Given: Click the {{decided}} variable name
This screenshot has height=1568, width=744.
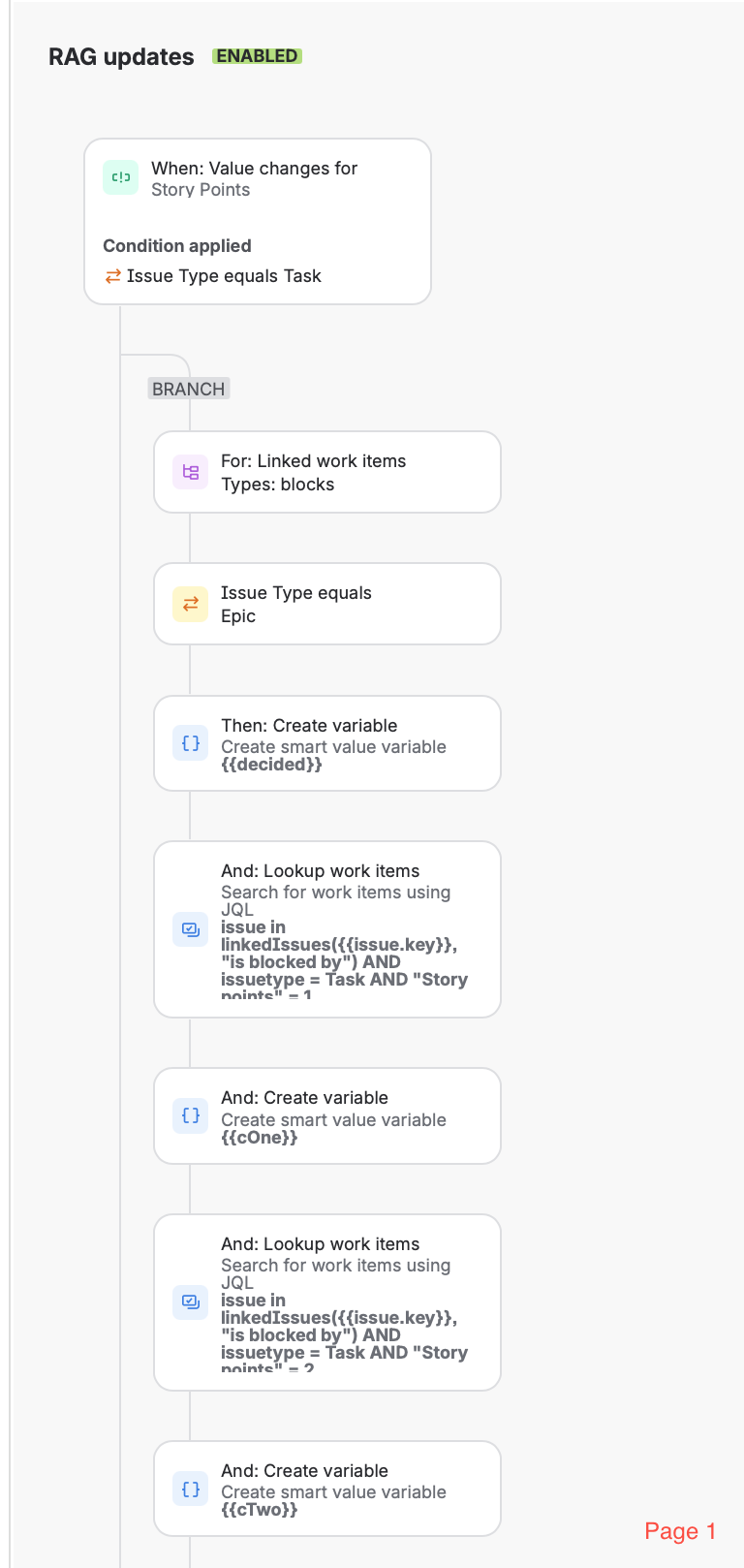Looking at the screenshot, I should (271, 765).
